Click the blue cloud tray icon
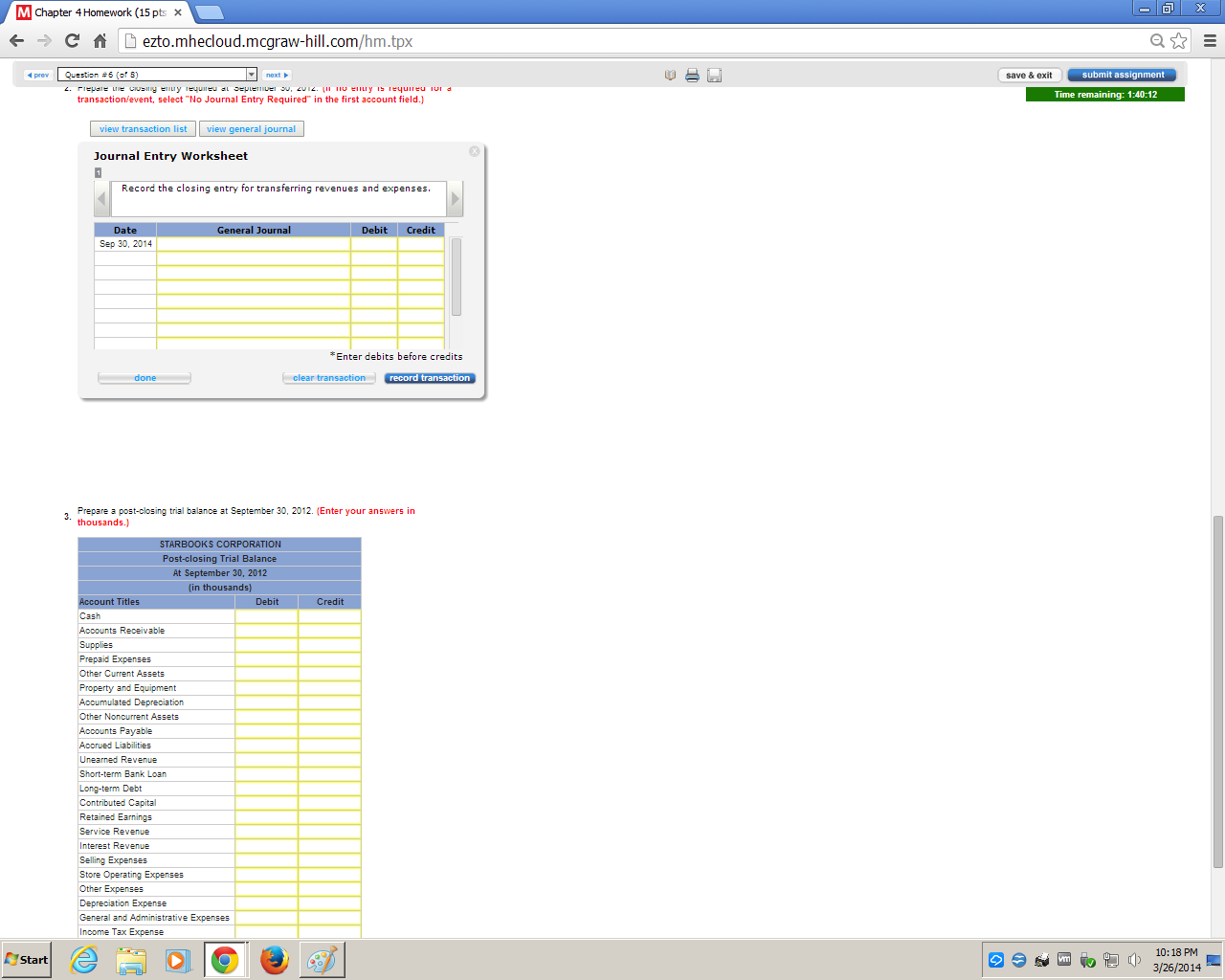Screen dimensions: 1225x980 [996, 960]
